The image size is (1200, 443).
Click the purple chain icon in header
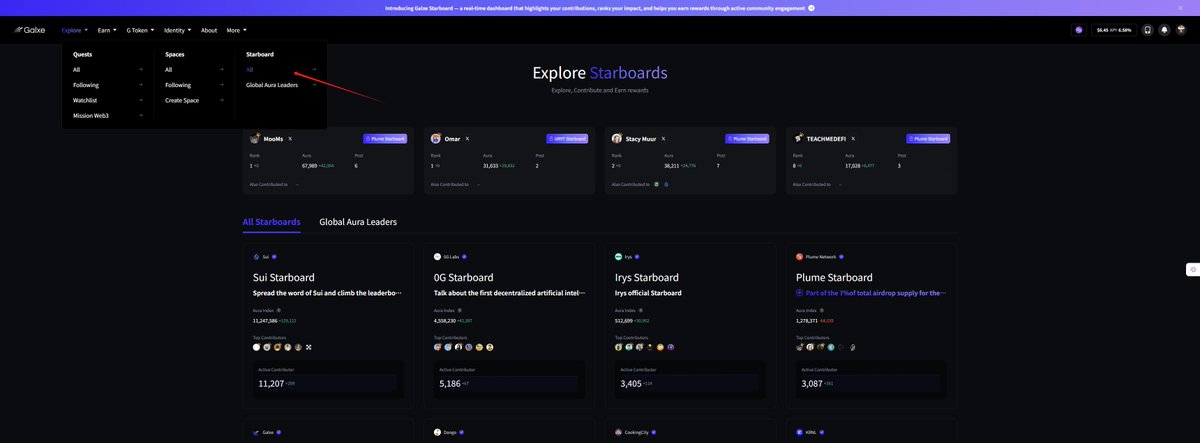tap(1079, 30)
